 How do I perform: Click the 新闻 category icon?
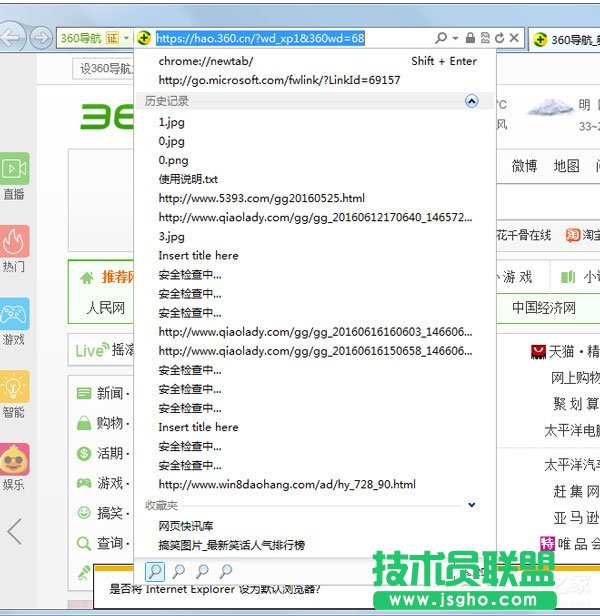pyautogui.click(x=84, y=393)
